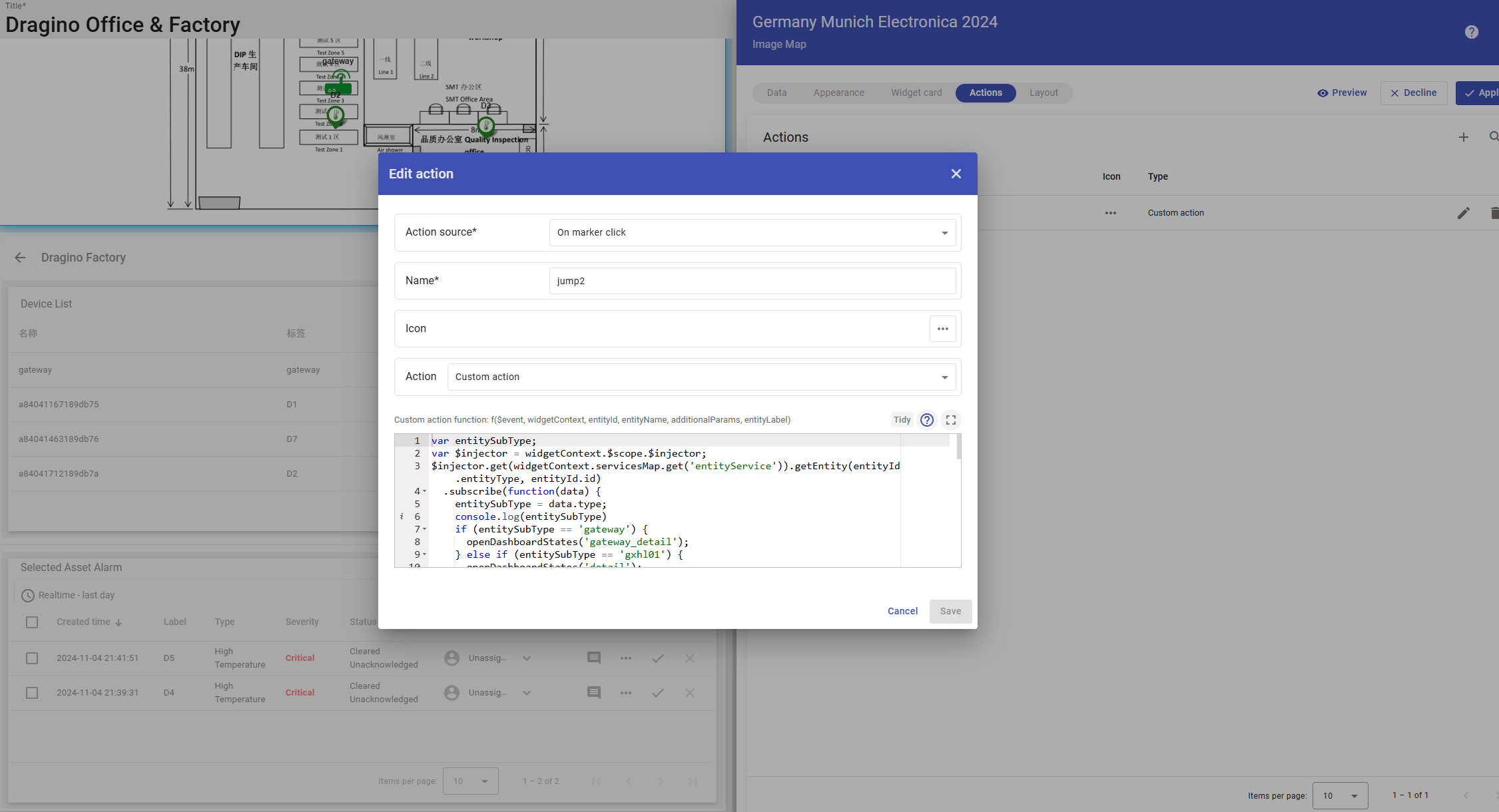Open the Action source dropdown

tap(752, 232)
